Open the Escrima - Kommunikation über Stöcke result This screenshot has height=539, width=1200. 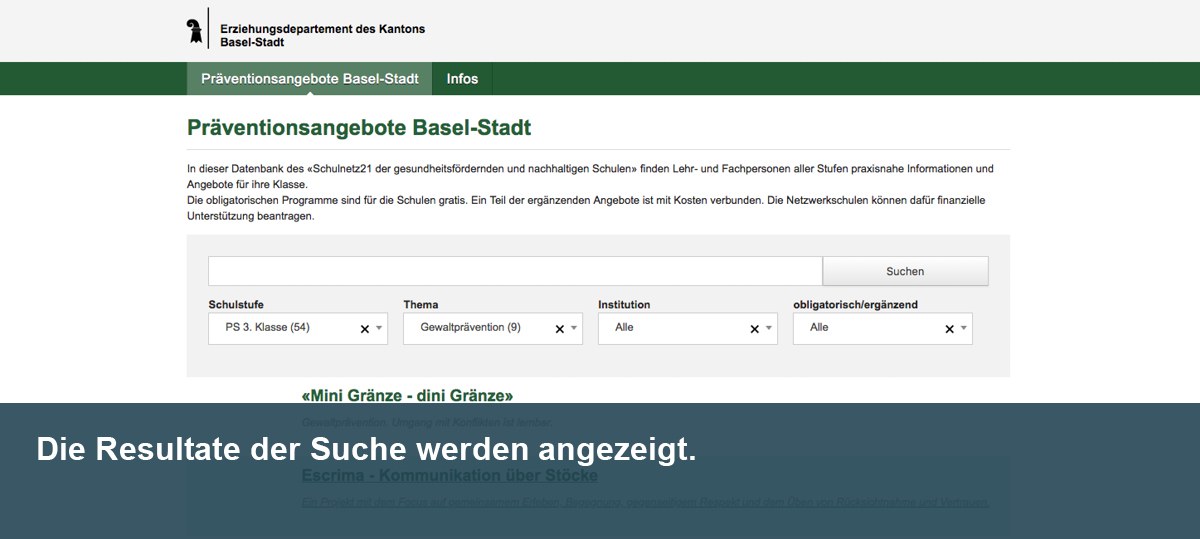[449, 475]
